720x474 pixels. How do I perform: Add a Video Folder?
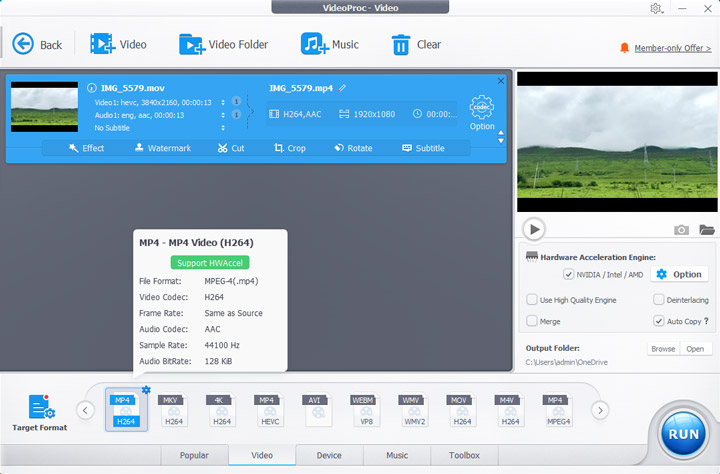pos(224,44)
